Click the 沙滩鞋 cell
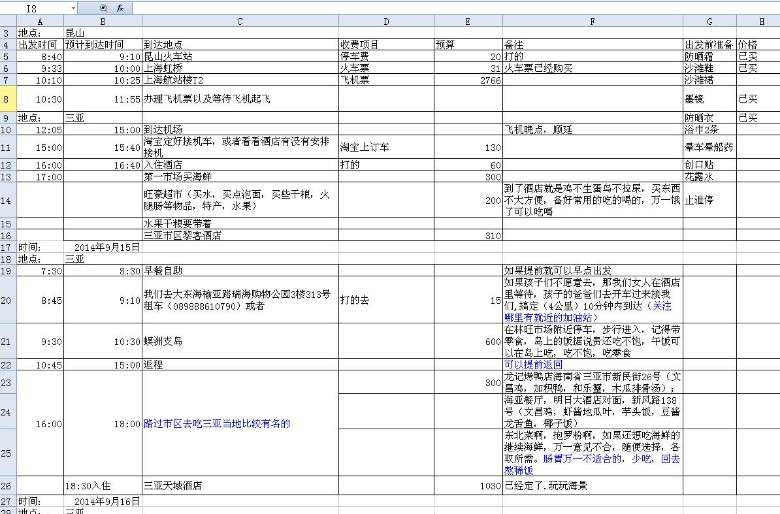780x514 pixels. [x=709, y=68]
